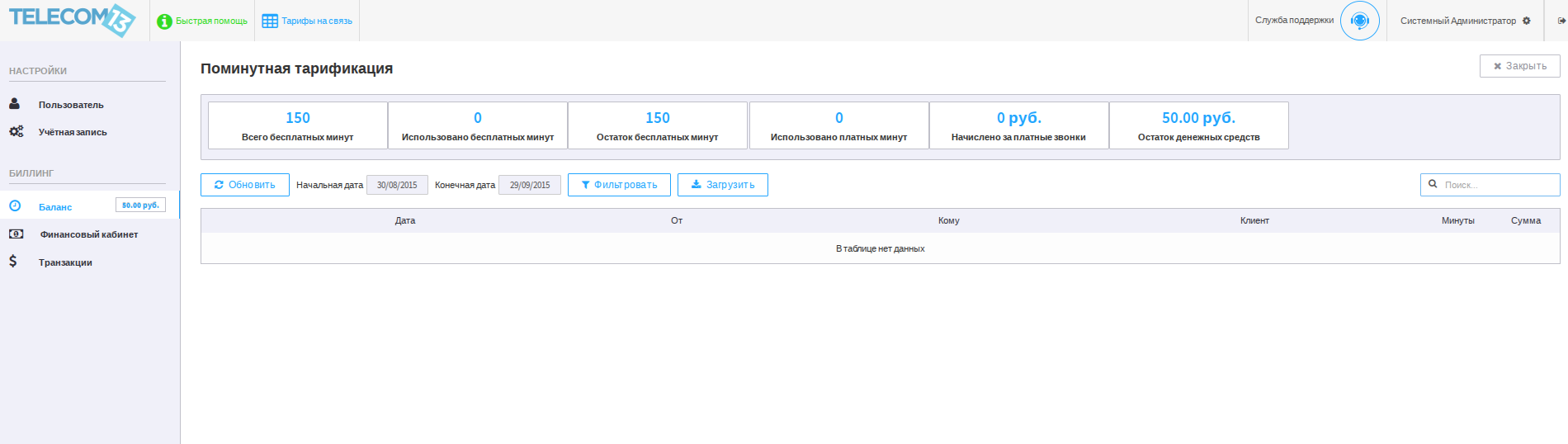Click Использовано платных минут card
1568x444 pixels.
839,125
